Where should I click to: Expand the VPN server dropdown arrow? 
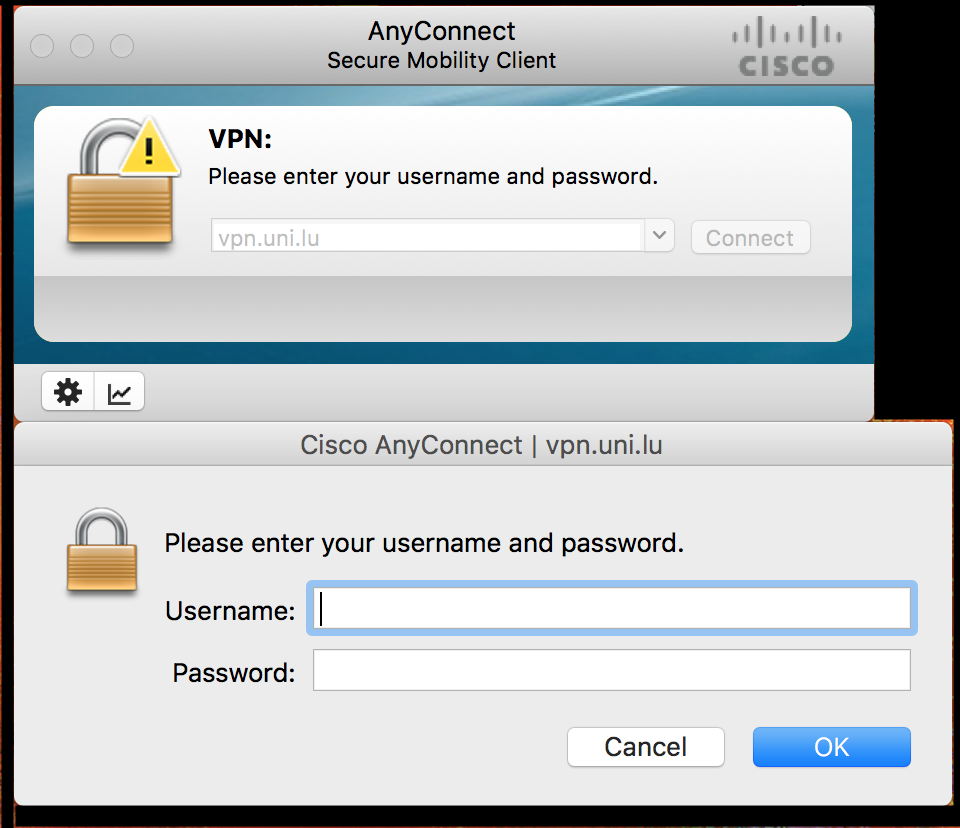658,237
